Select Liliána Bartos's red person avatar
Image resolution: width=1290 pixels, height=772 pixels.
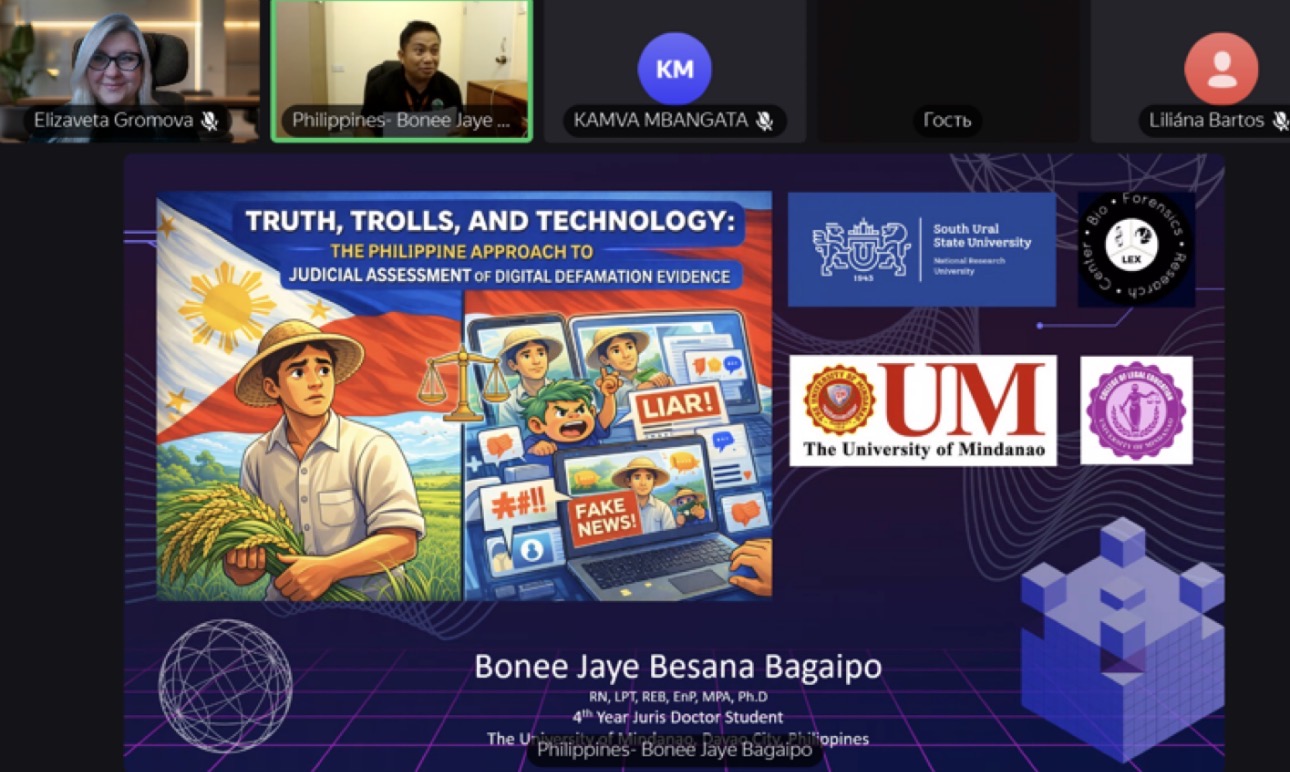click(1221, 69)
